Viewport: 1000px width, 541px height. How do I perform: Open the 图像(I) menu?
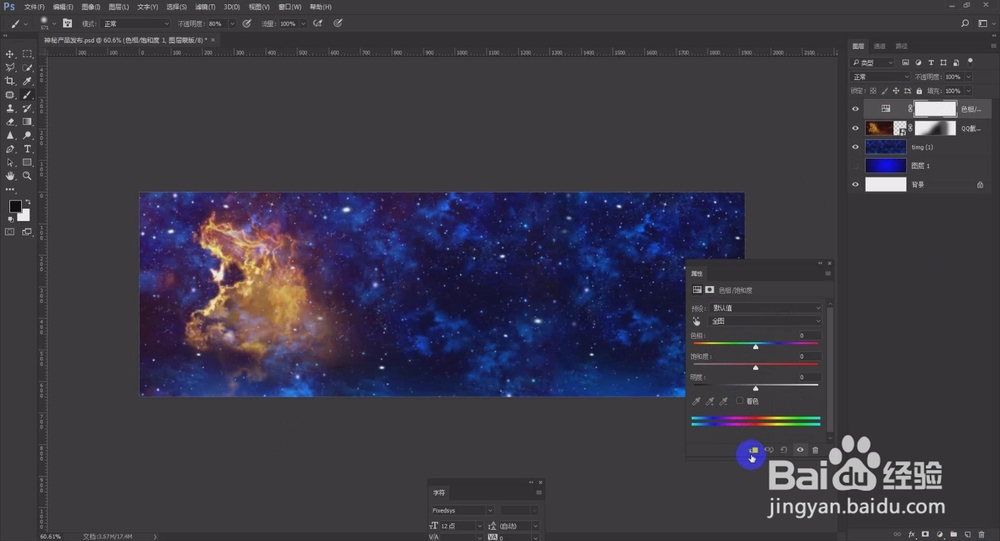pos(91,7)
